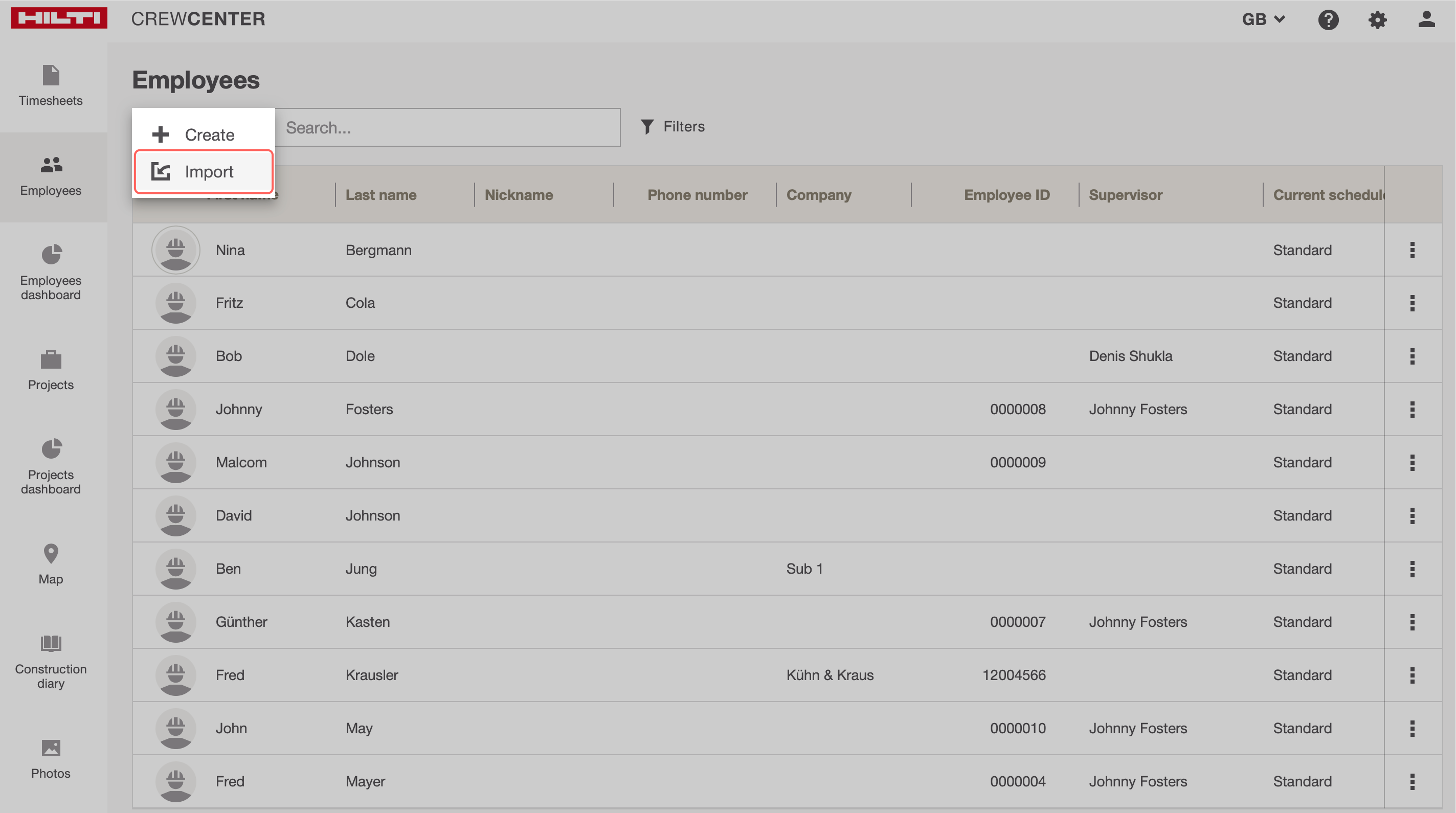
Task: Open the Map pin icon
Action: pyautogui.click(x=51, y=554)
